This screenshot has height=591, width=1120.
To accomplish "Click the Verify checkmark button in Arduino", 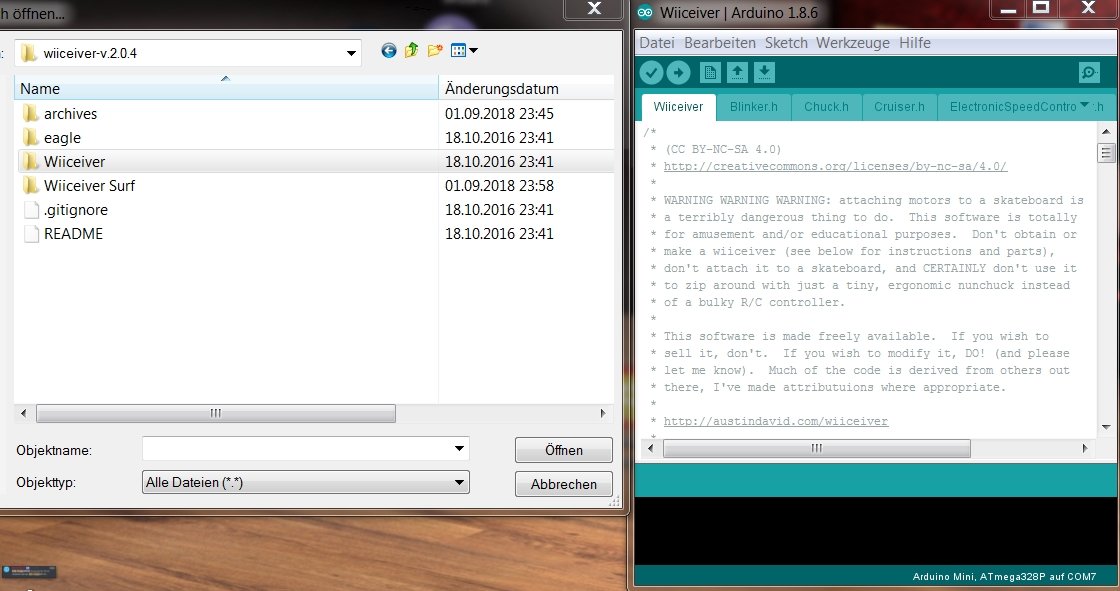I will 651,72.
